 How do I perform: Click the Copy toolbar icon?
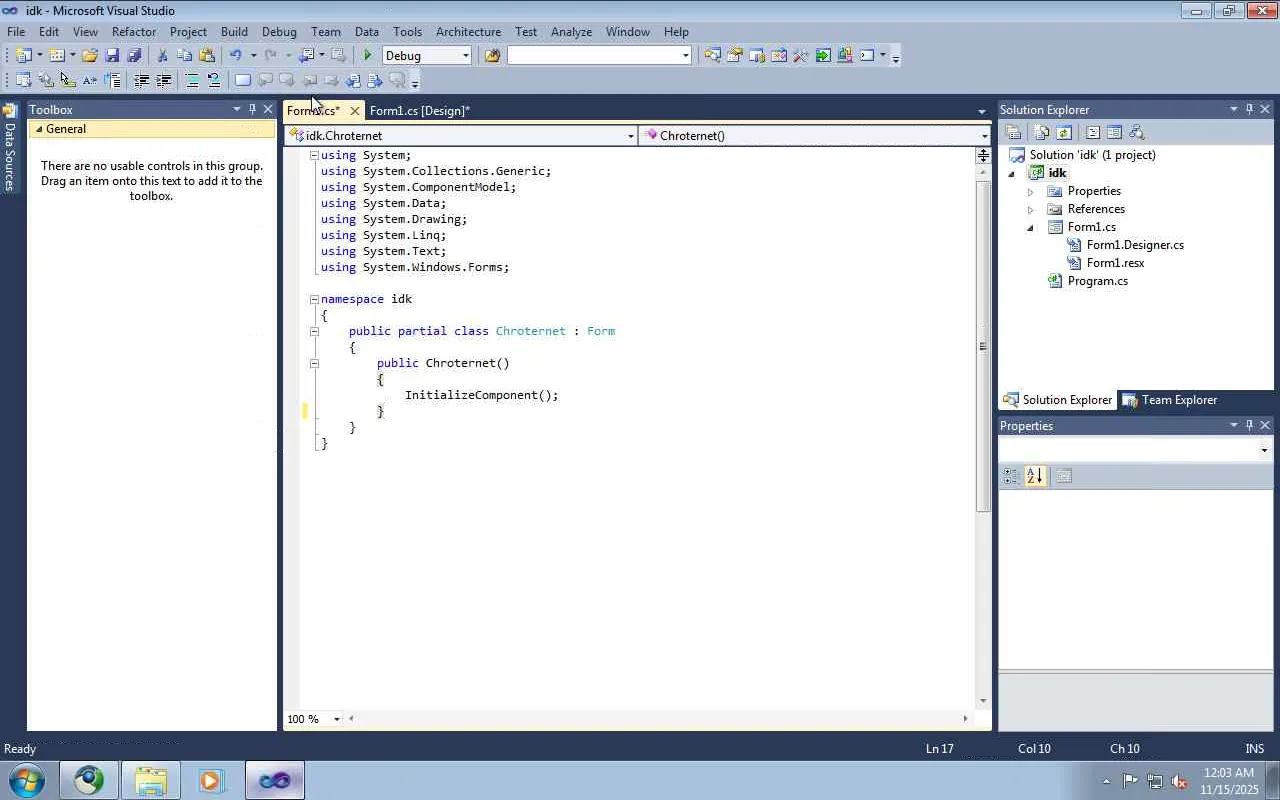pos(184,56)
